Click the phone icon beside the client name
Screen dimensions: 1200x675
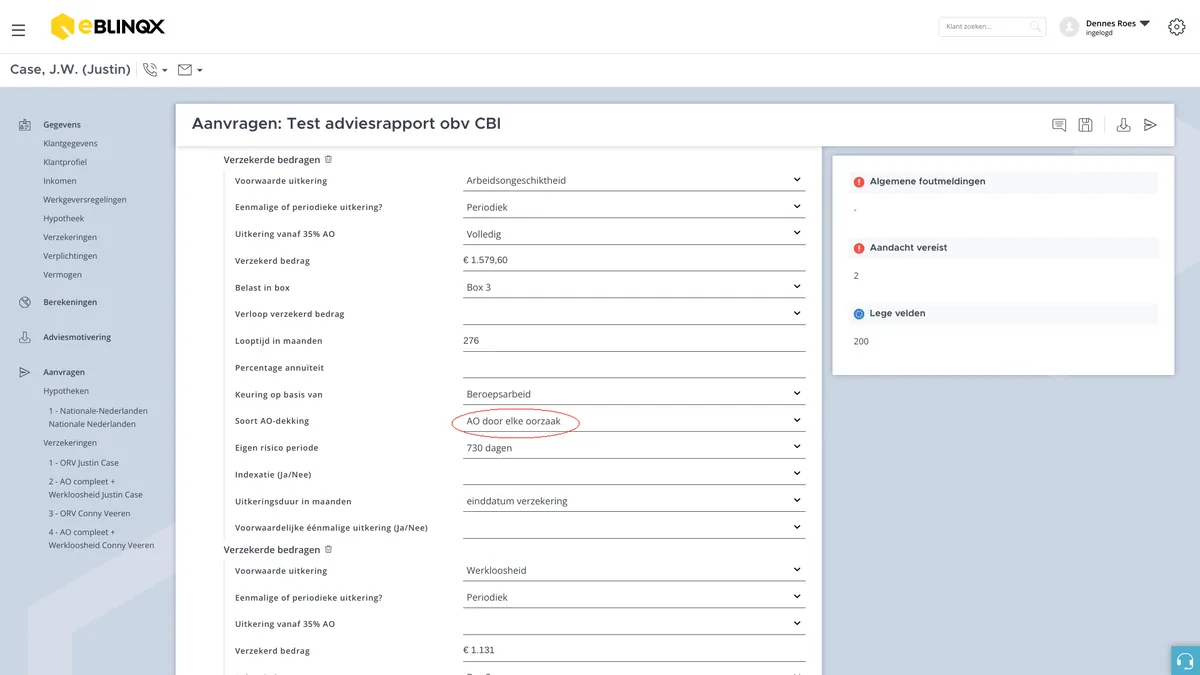tap(150, 70)
